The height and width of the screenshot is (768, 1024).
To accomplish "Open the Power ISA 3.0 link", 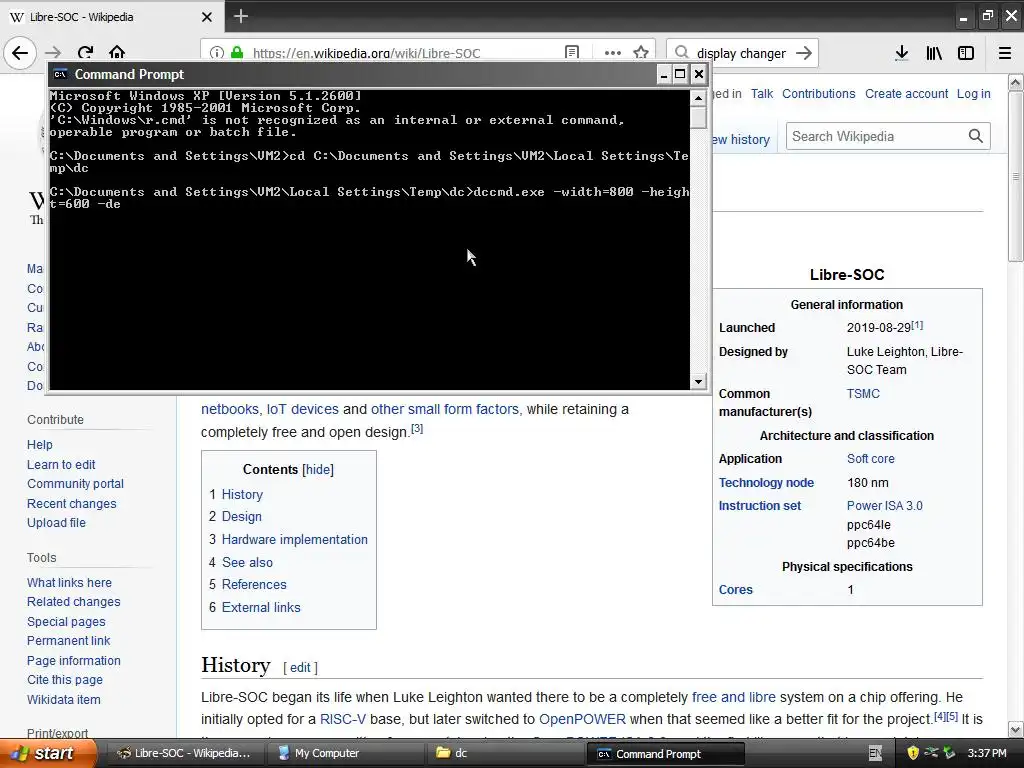I will click(884, 505).
